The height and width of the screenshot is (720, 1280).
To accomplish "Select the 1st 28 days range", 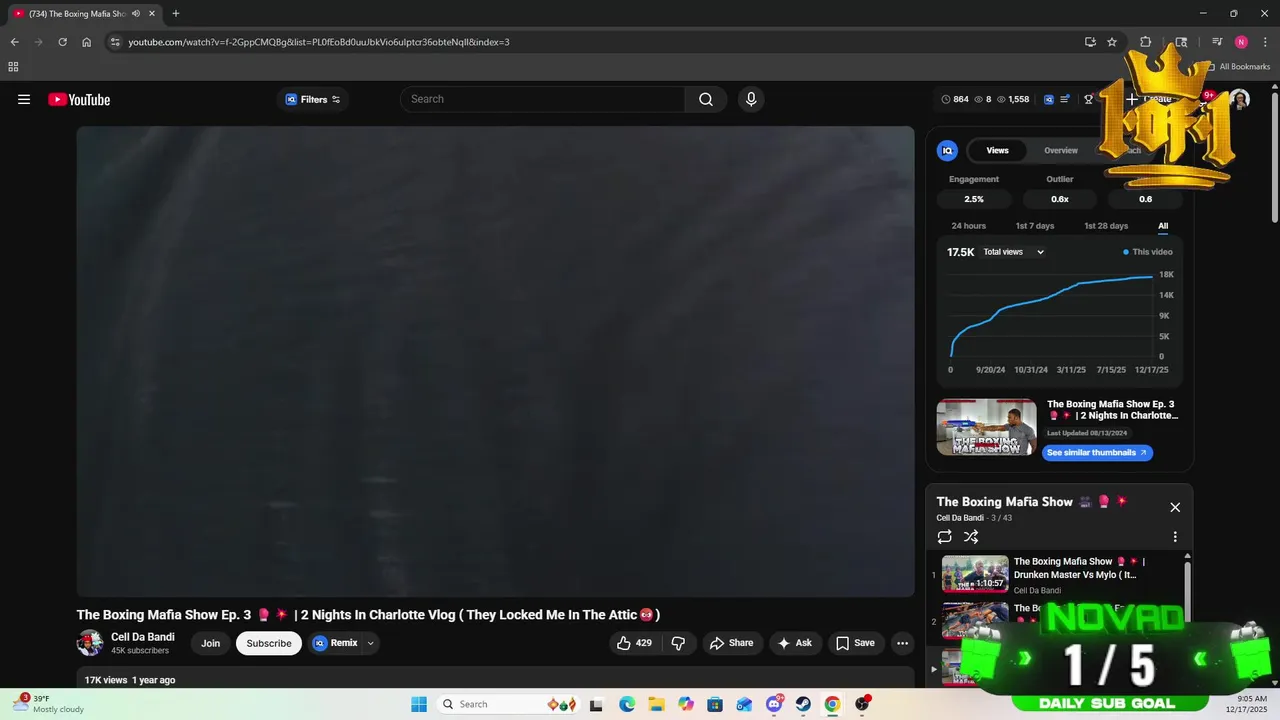I will [1106, 226].
